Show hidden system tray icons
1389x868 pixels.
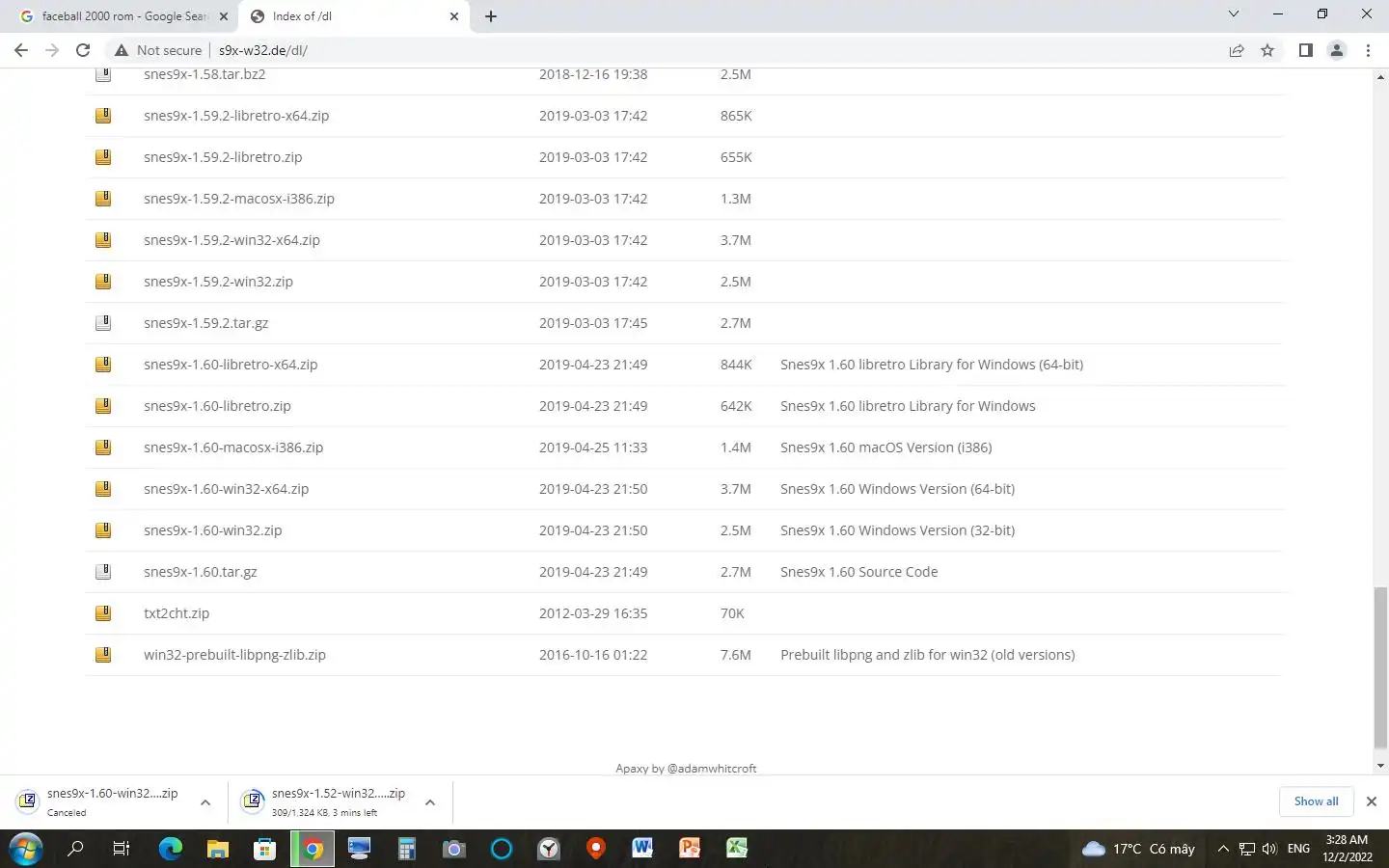point(1223,849)
